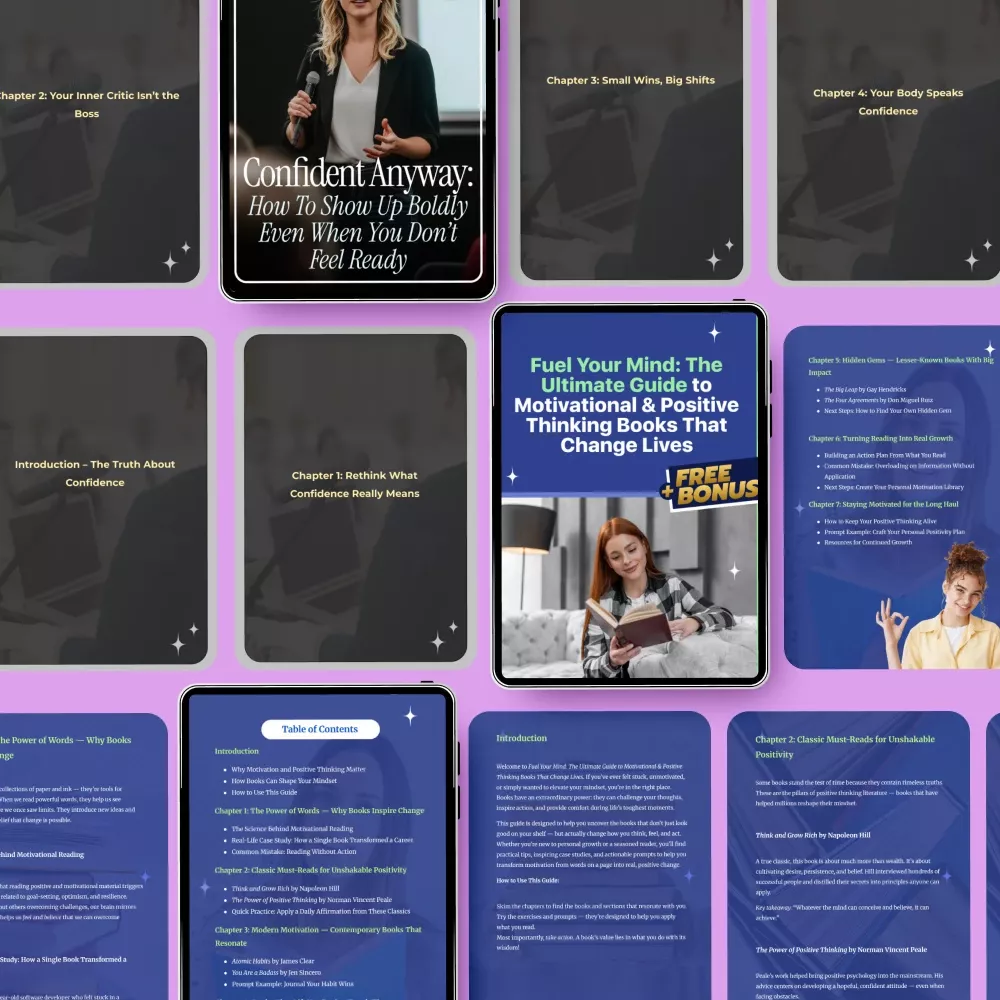Click the FREE + BONUS badge

pyautogui.click(x=709, y=483)
